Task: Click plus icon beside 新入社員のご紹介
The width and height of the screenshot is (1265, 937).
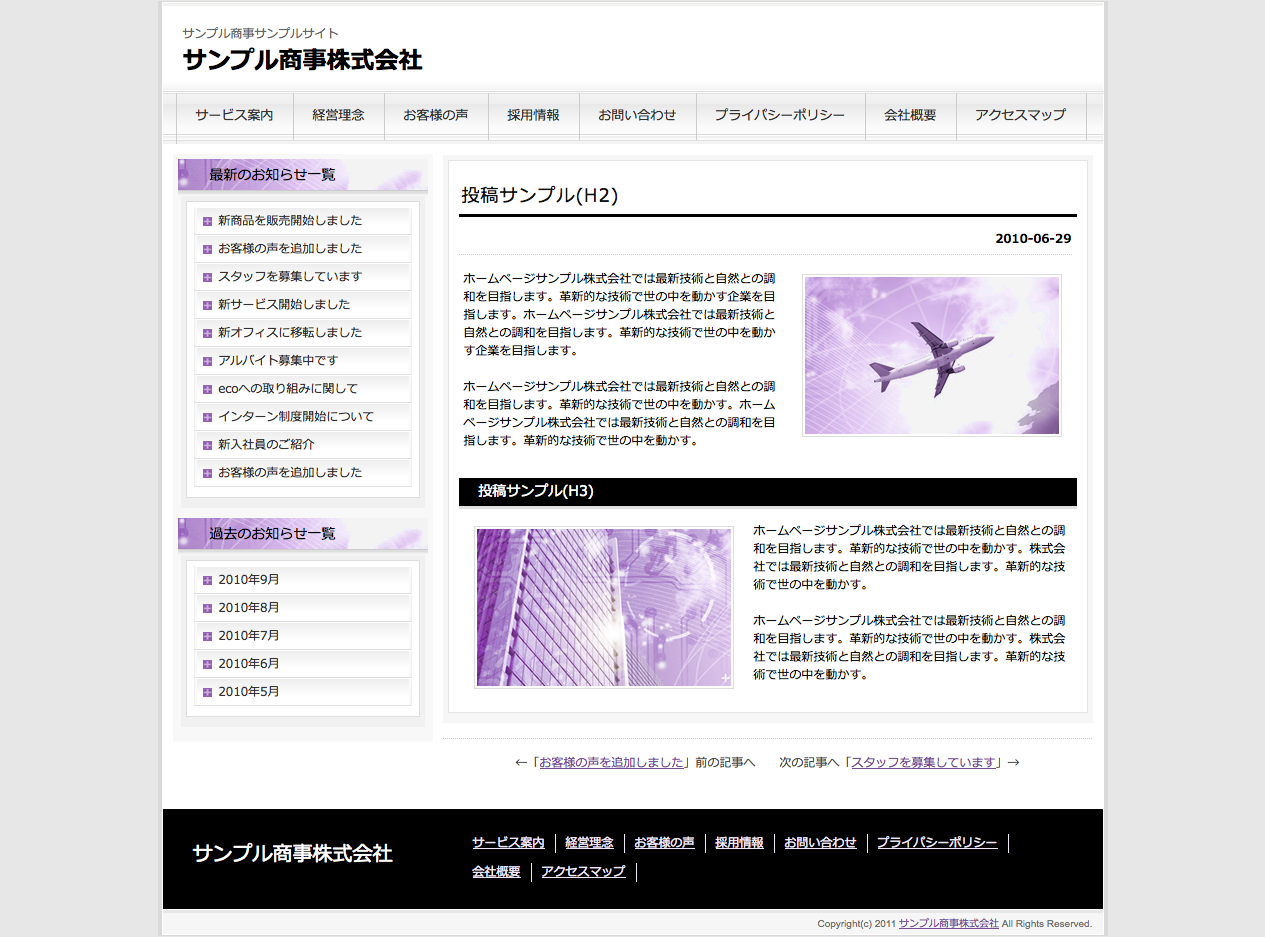Action: pyautogui.click(x=207, y=445)
